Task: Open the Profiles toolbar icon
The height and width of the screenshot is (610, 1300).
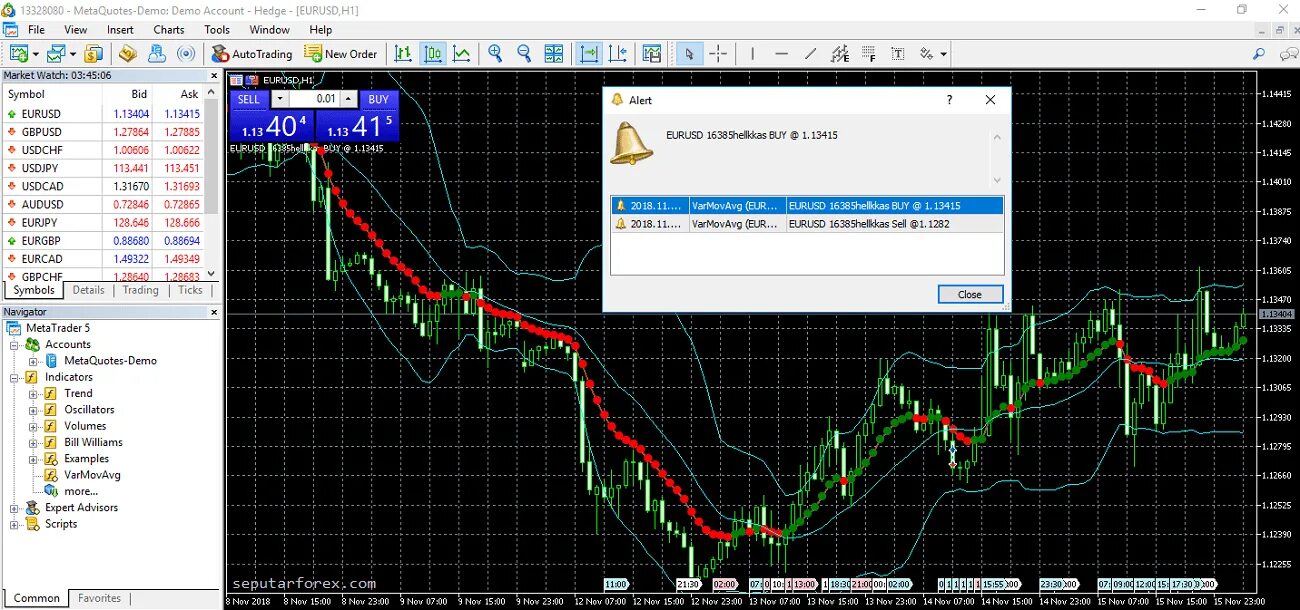Action: tap(56, 54)
